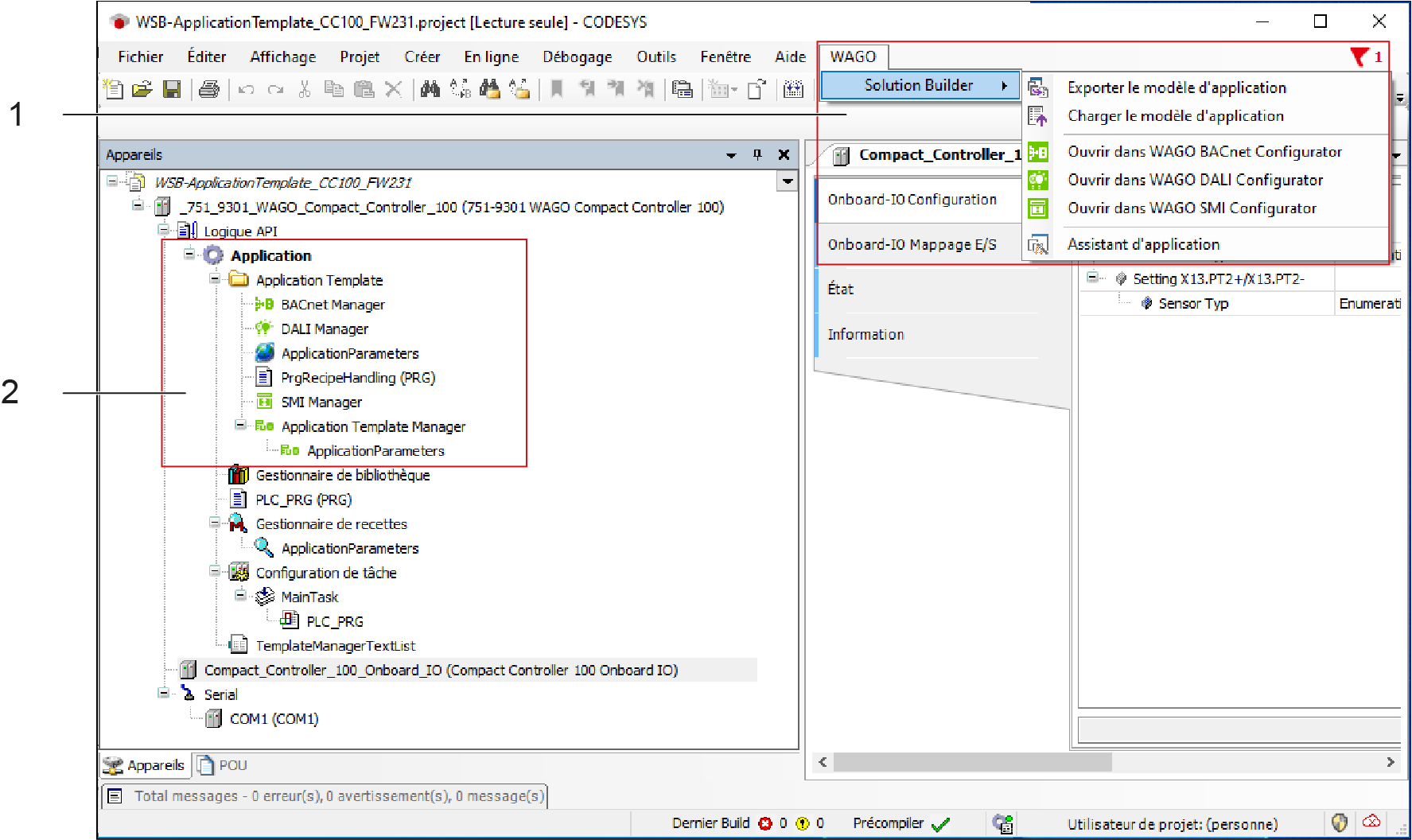Save the project with the floppy disk icon

click(x=172, y=89)
